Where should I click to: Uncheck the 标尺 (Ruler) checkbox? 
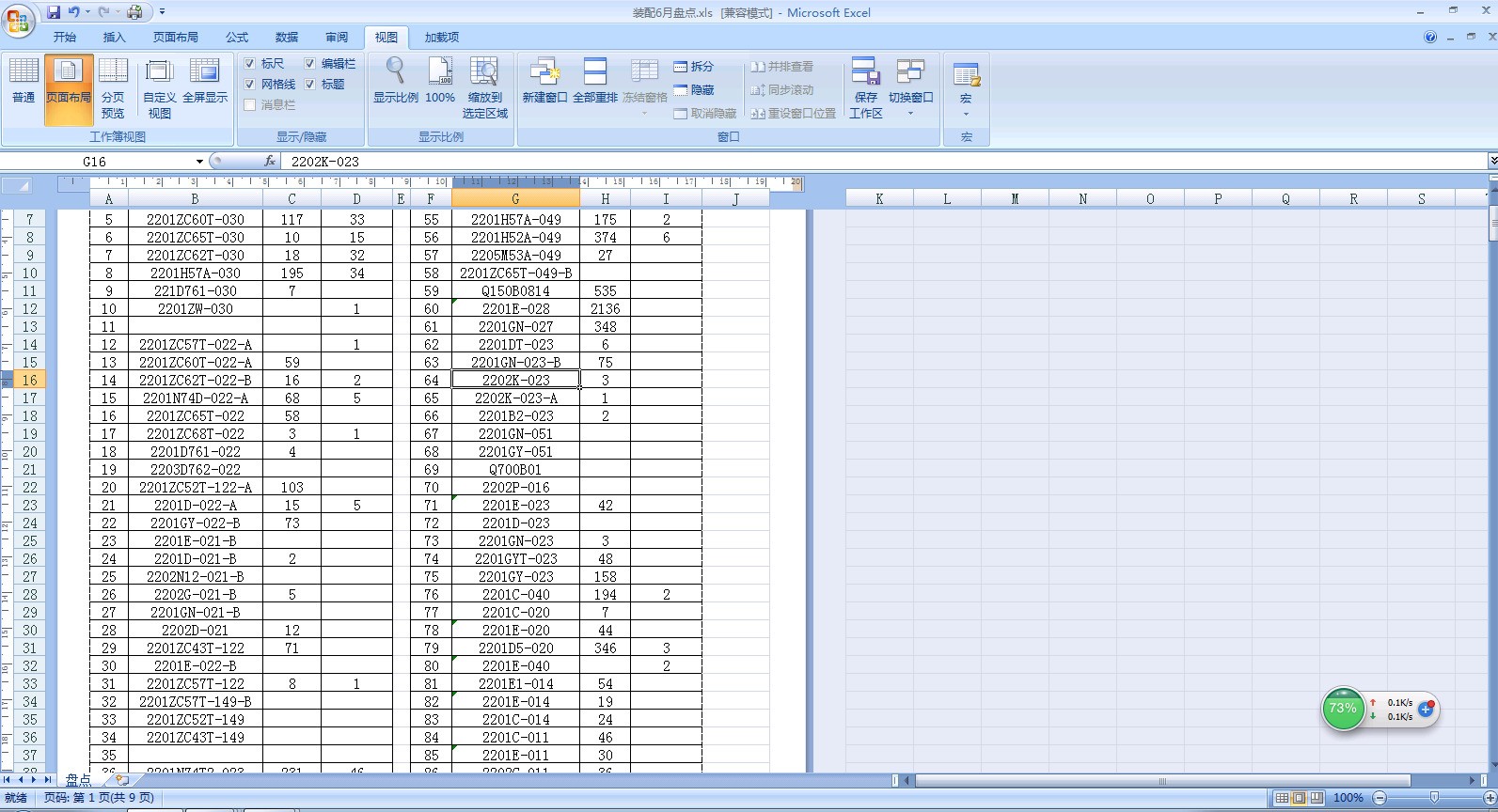click(250, 64)
